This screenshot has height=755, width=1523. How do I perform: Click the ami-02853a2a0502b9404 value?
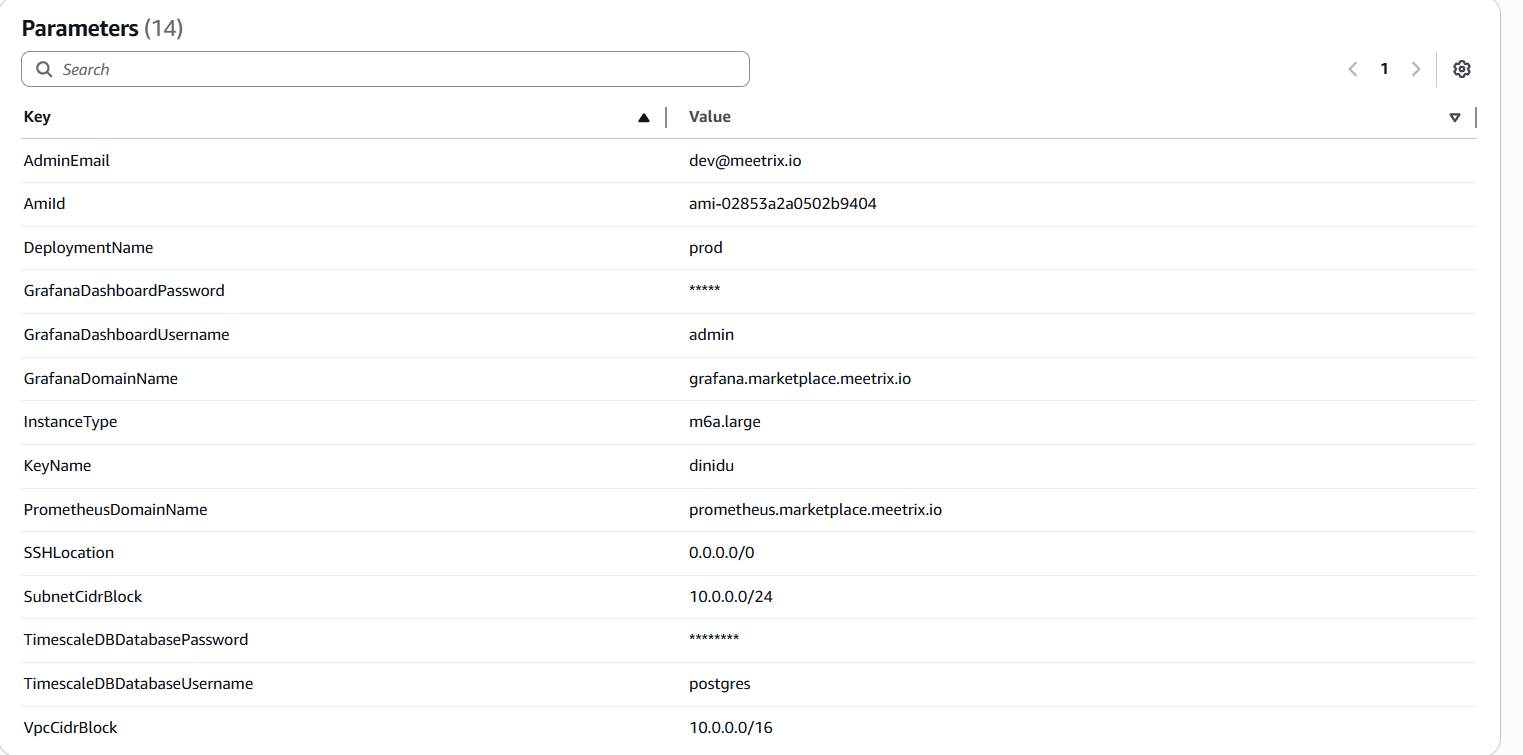pyautogui.click(x=783, y=204)
